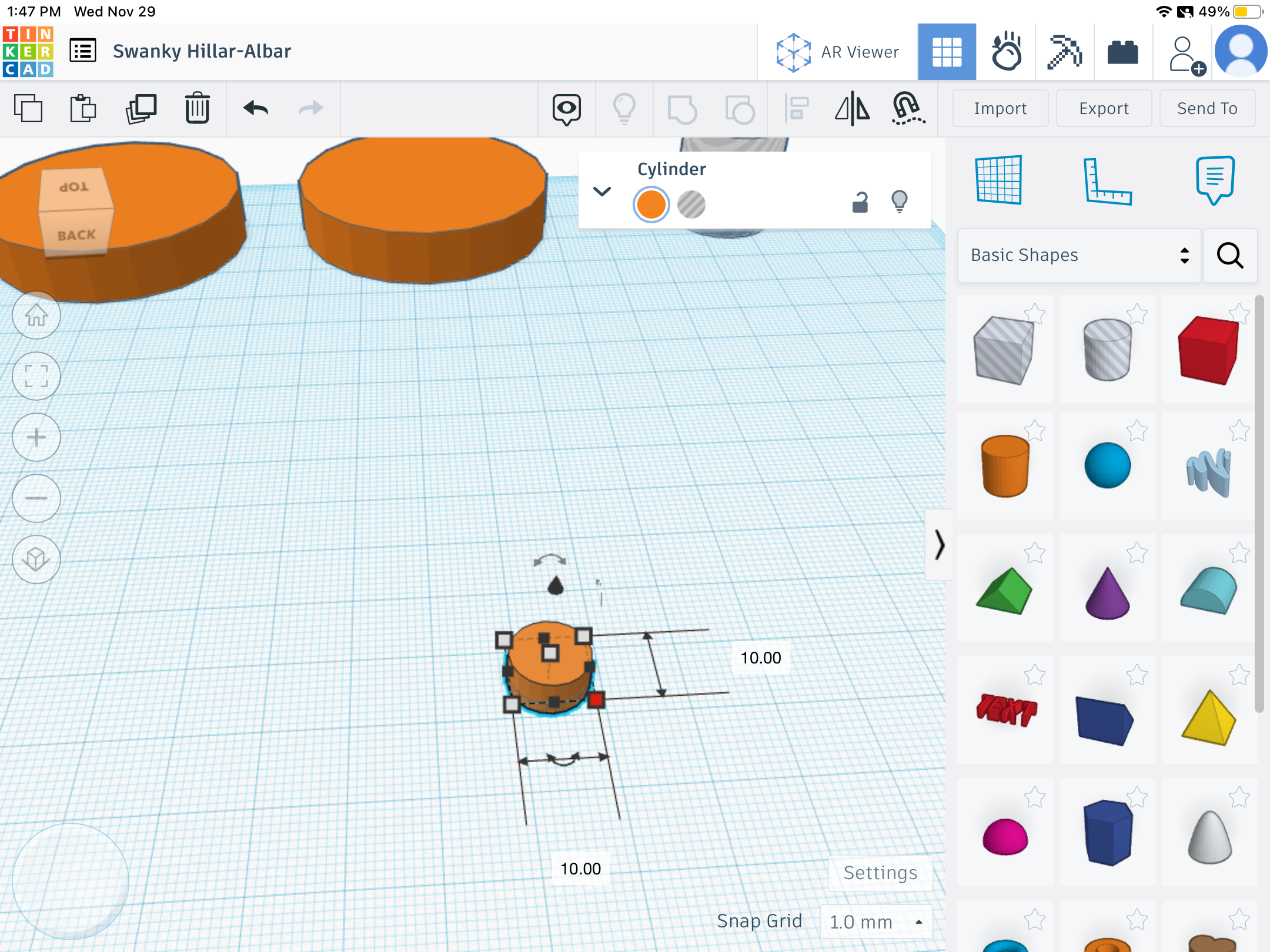1270x952 pixels.
Task: Toggle perspective or orthographic view
Action: [x=36, y=559]
